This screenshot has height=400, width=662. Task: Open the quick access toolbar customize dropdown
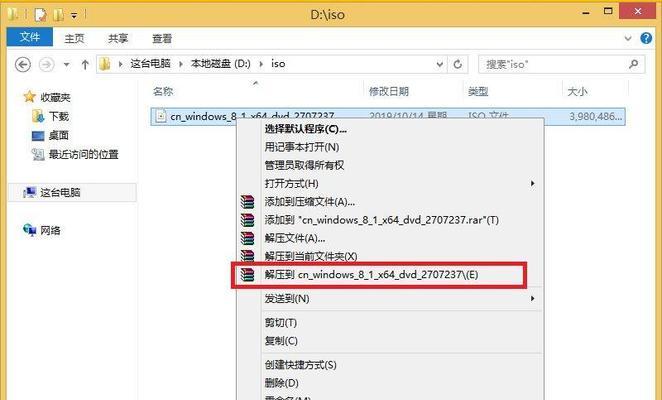pos(74,16)
